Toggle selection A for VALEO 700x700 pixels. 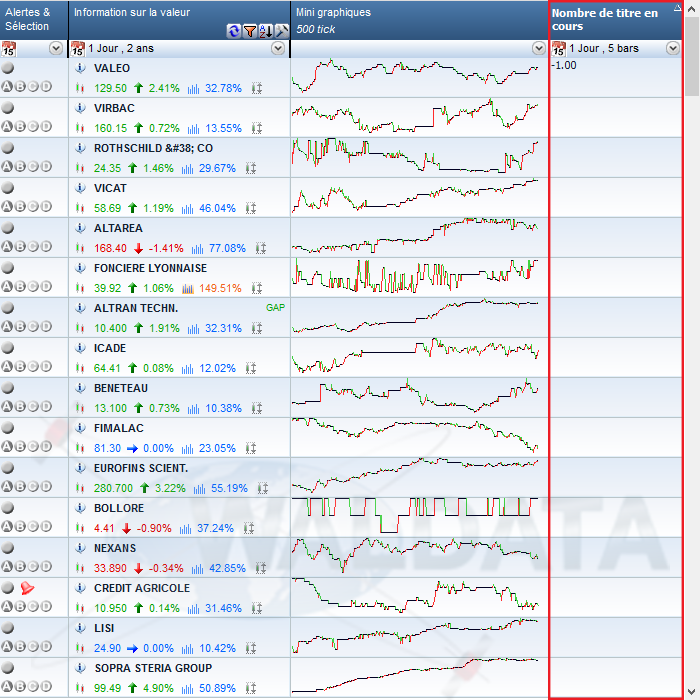click(7, 87)
